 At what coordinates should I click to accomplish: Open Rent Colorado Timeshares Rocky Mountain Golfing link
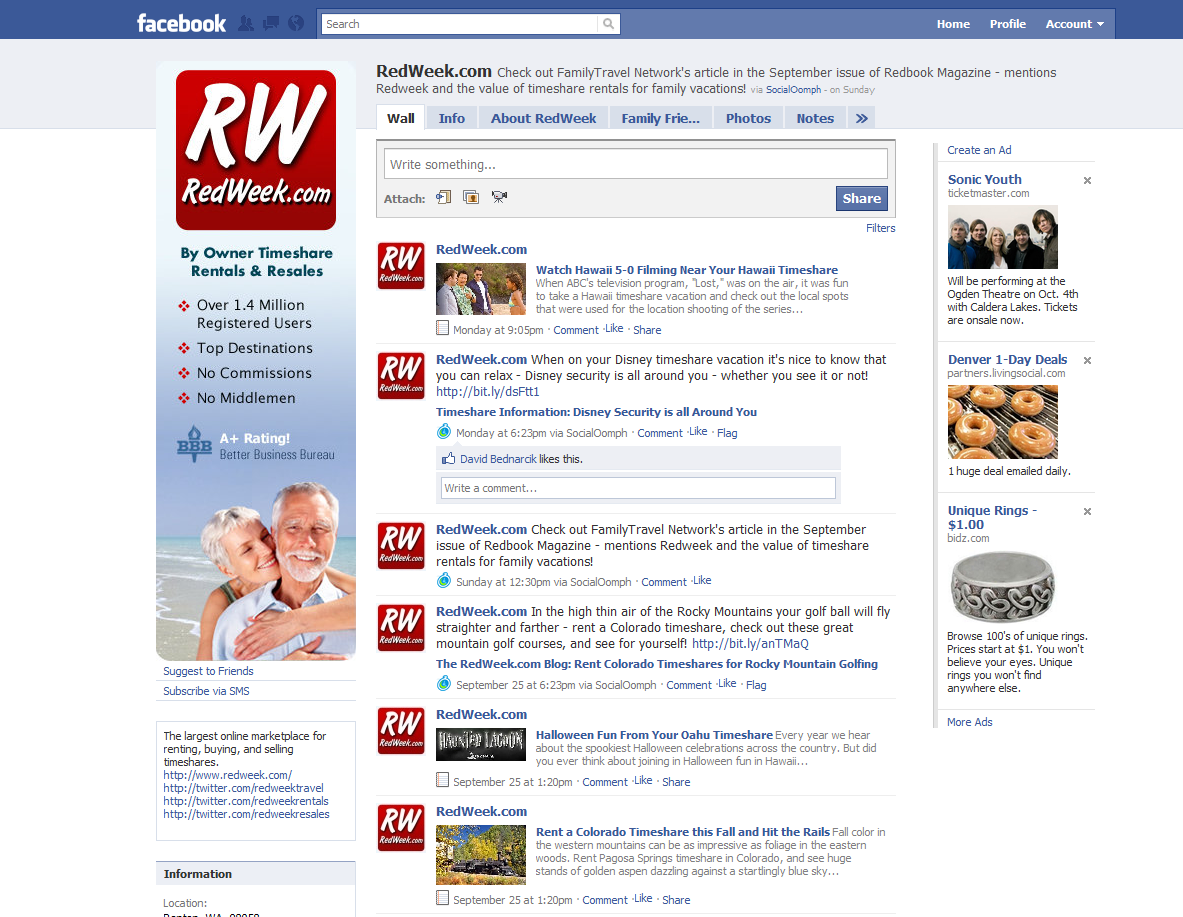point(656,664)
